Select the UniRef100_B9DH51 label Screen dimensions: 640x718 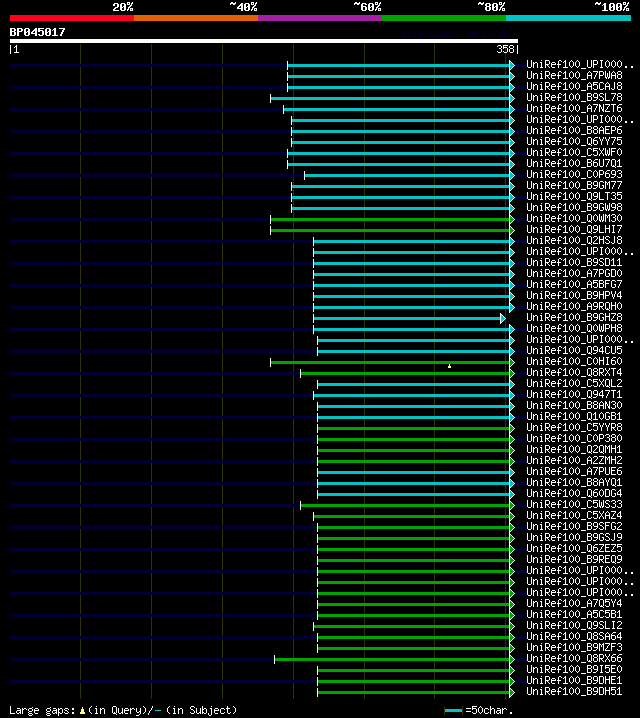point(574,691)
